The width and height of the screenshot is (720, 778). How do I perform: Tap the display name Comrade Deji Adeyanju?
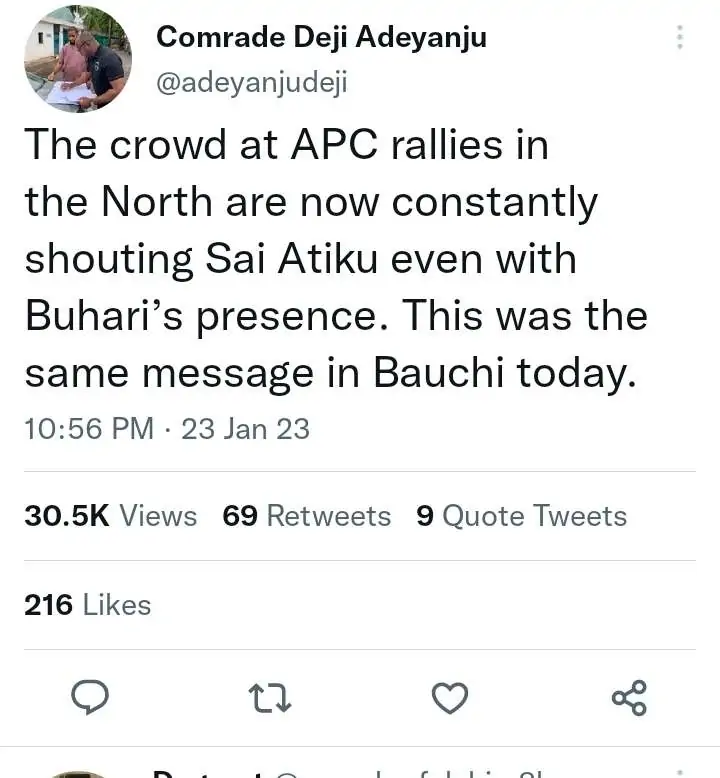[321, 37]
